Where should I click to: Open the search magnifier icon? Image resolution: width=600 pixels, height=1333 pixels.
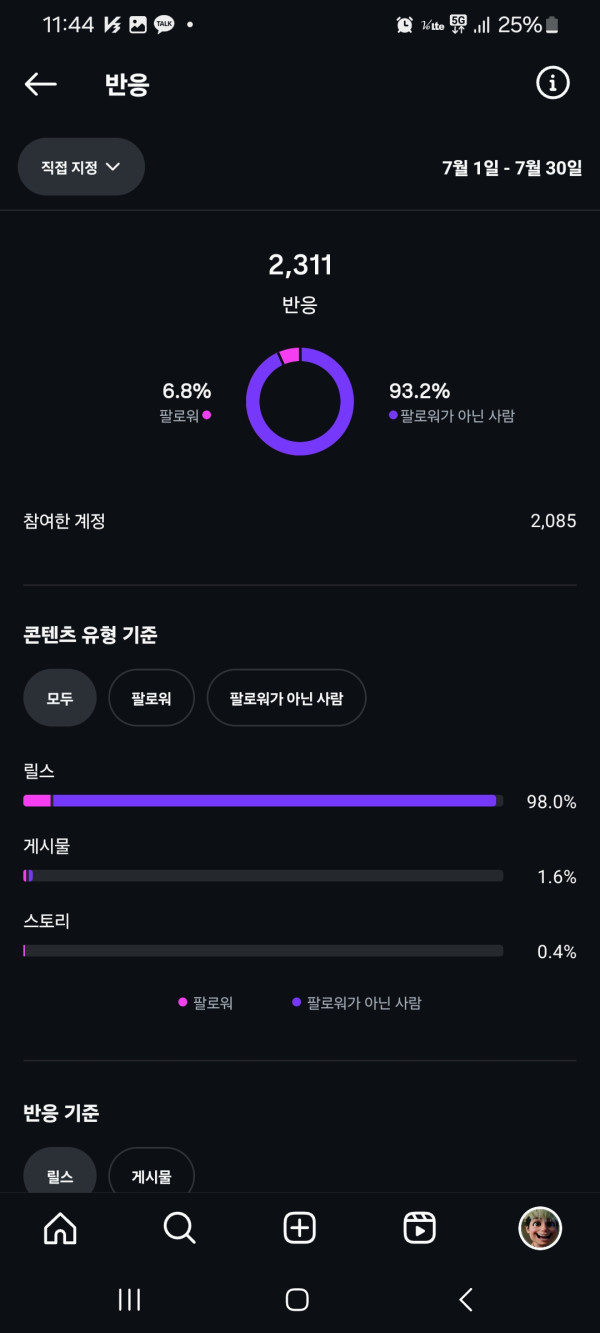pos(180,1228)
